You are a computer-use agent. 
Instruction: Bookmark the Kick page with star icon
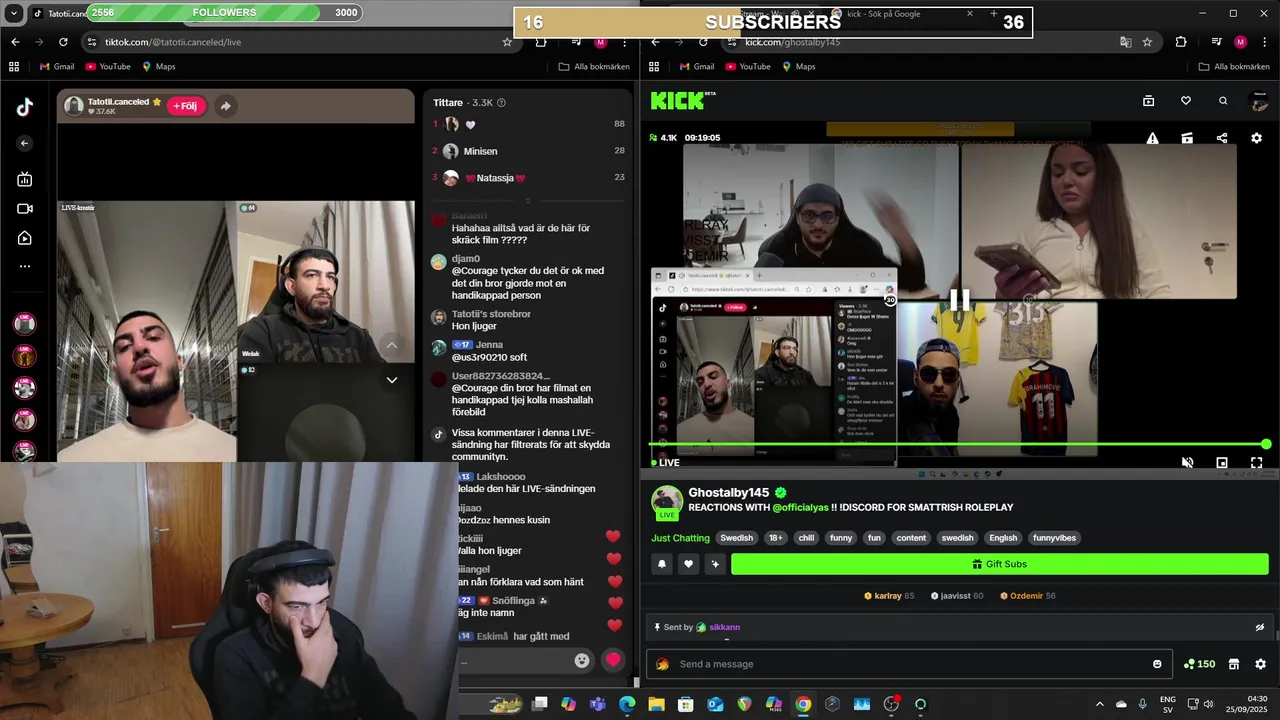(1147, 42)
